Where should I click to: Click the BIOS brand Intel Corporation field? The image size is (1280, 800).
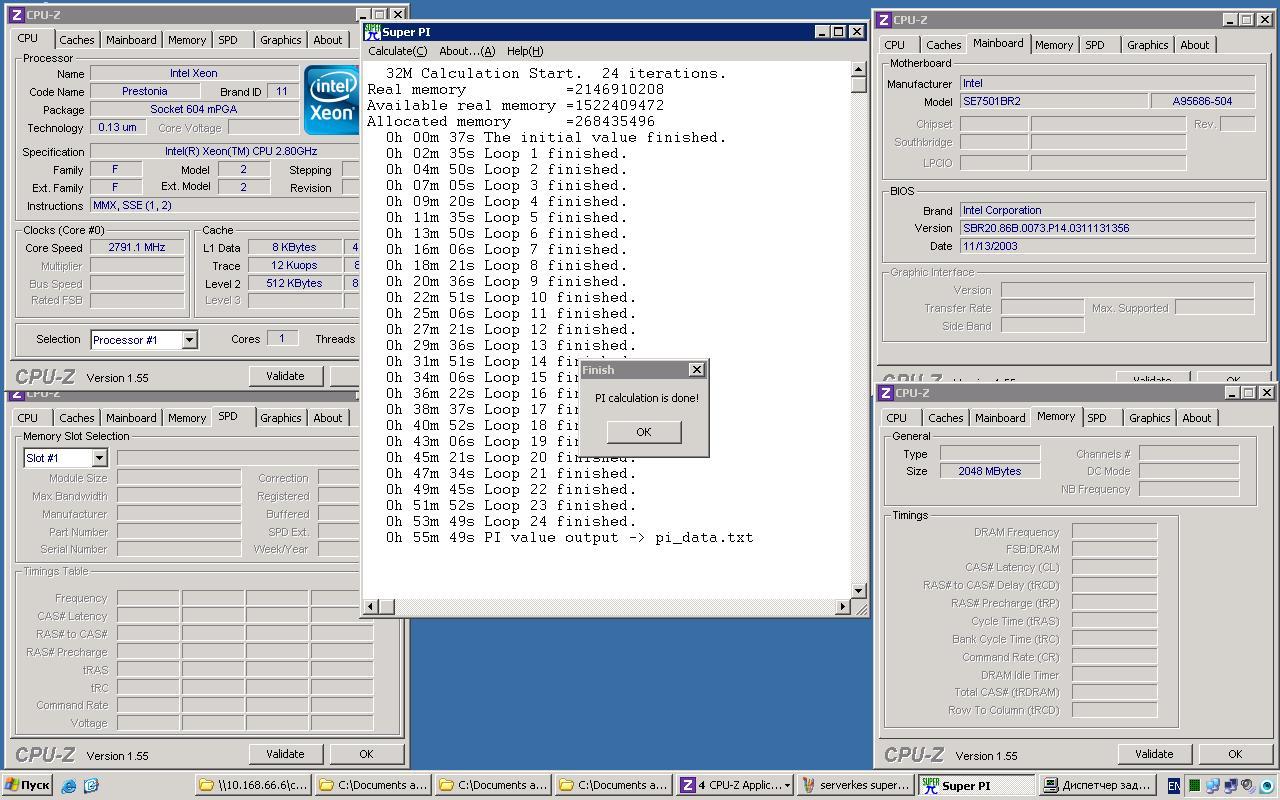click(1107, 210)
